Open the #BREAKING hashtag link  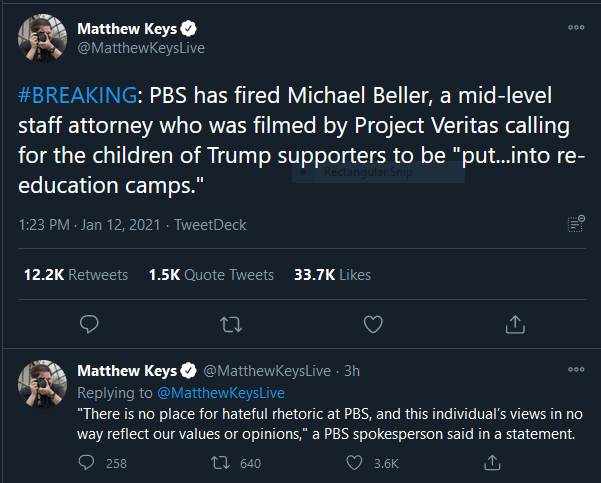pos(76,96)
